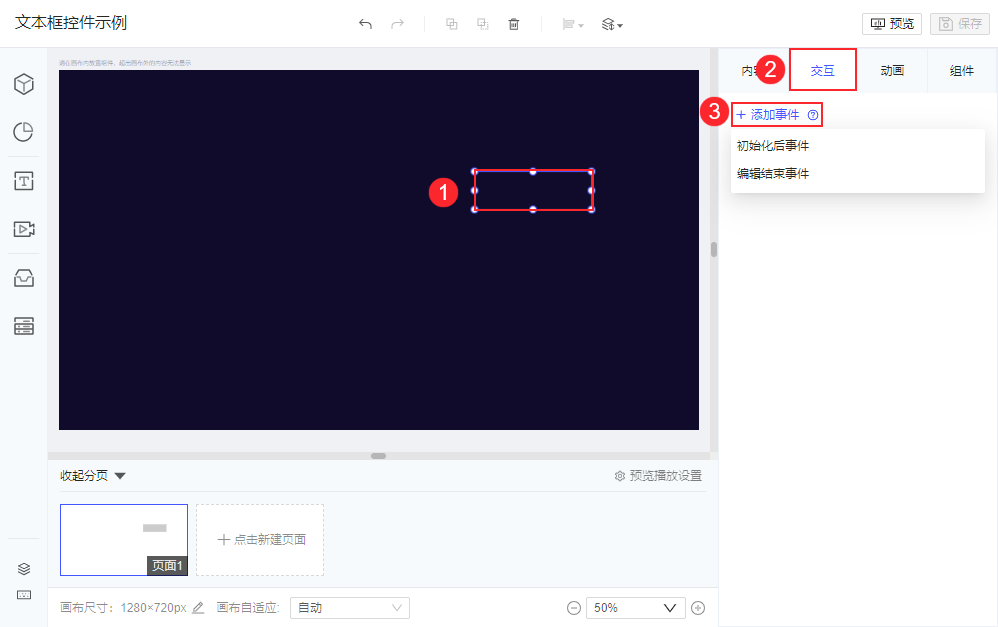Open the text component sidebar icon
Viewport: 998px width, 627px height.
(24, 181)
